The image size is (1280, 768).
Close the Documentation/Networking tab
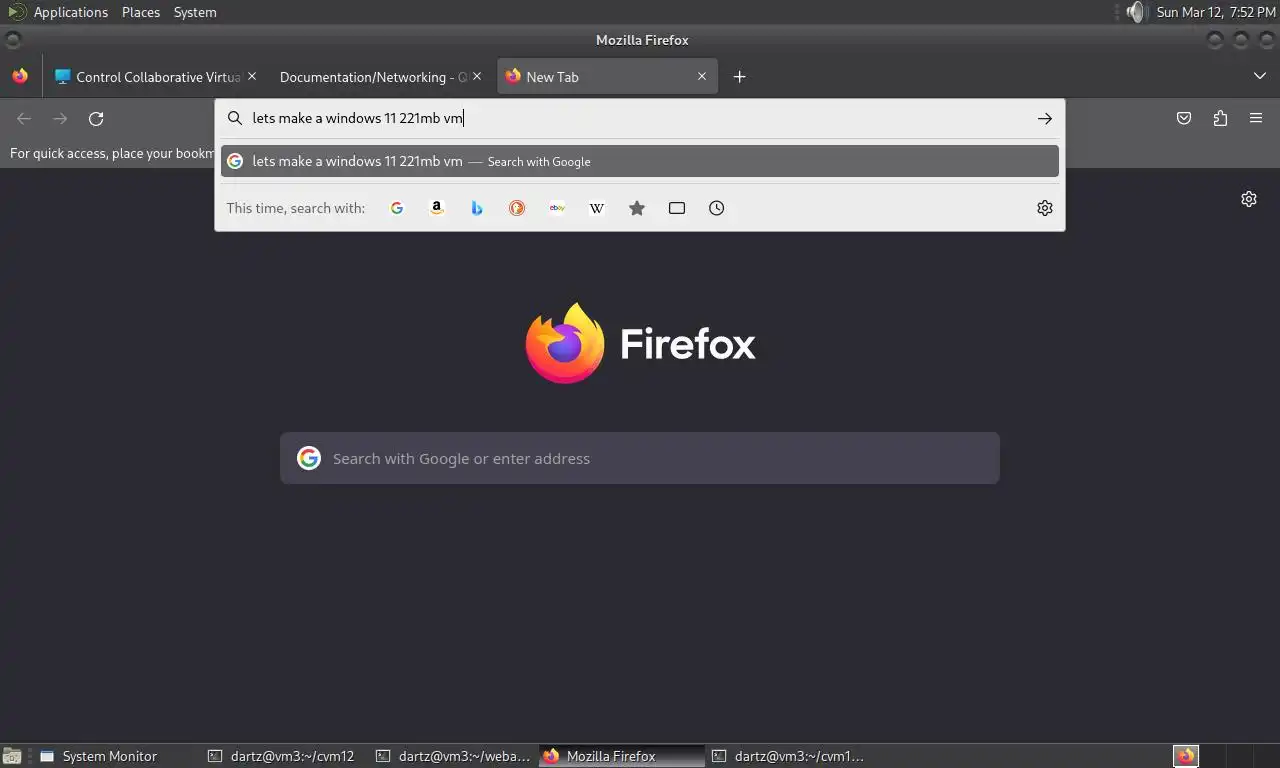(477, 76)
